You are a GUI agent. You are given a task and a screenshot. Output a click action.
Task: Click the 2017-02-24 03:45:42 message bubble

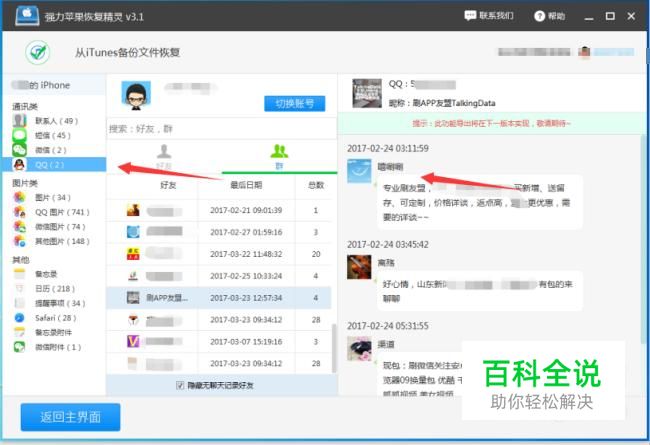point(479,291)
